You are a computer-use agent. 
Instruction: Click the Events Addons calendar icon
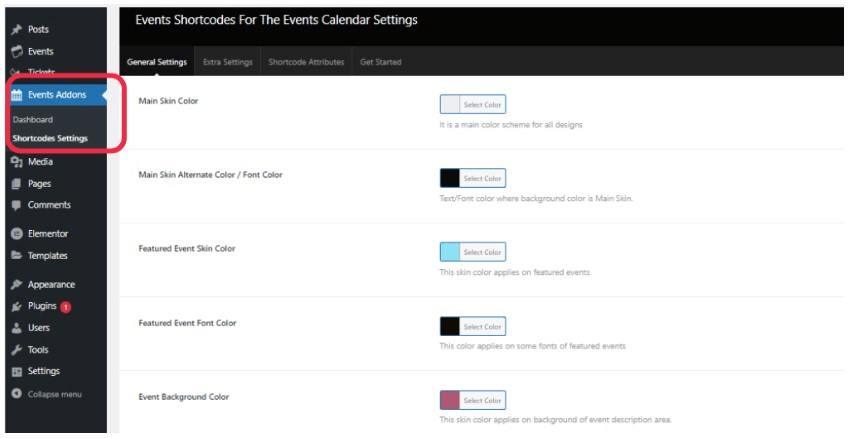tap(17, 95)
